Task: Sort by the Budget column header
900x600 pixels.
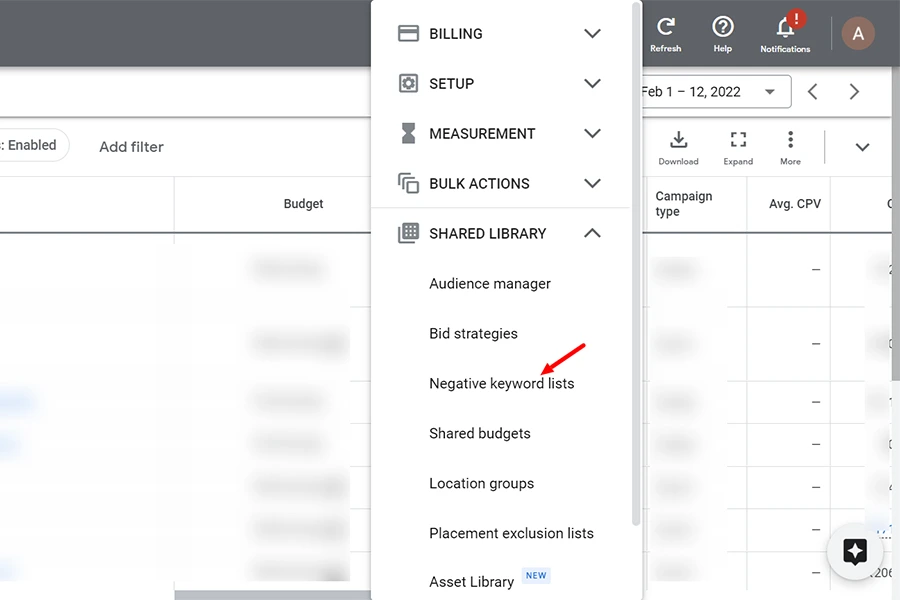Action: (303, 204)
